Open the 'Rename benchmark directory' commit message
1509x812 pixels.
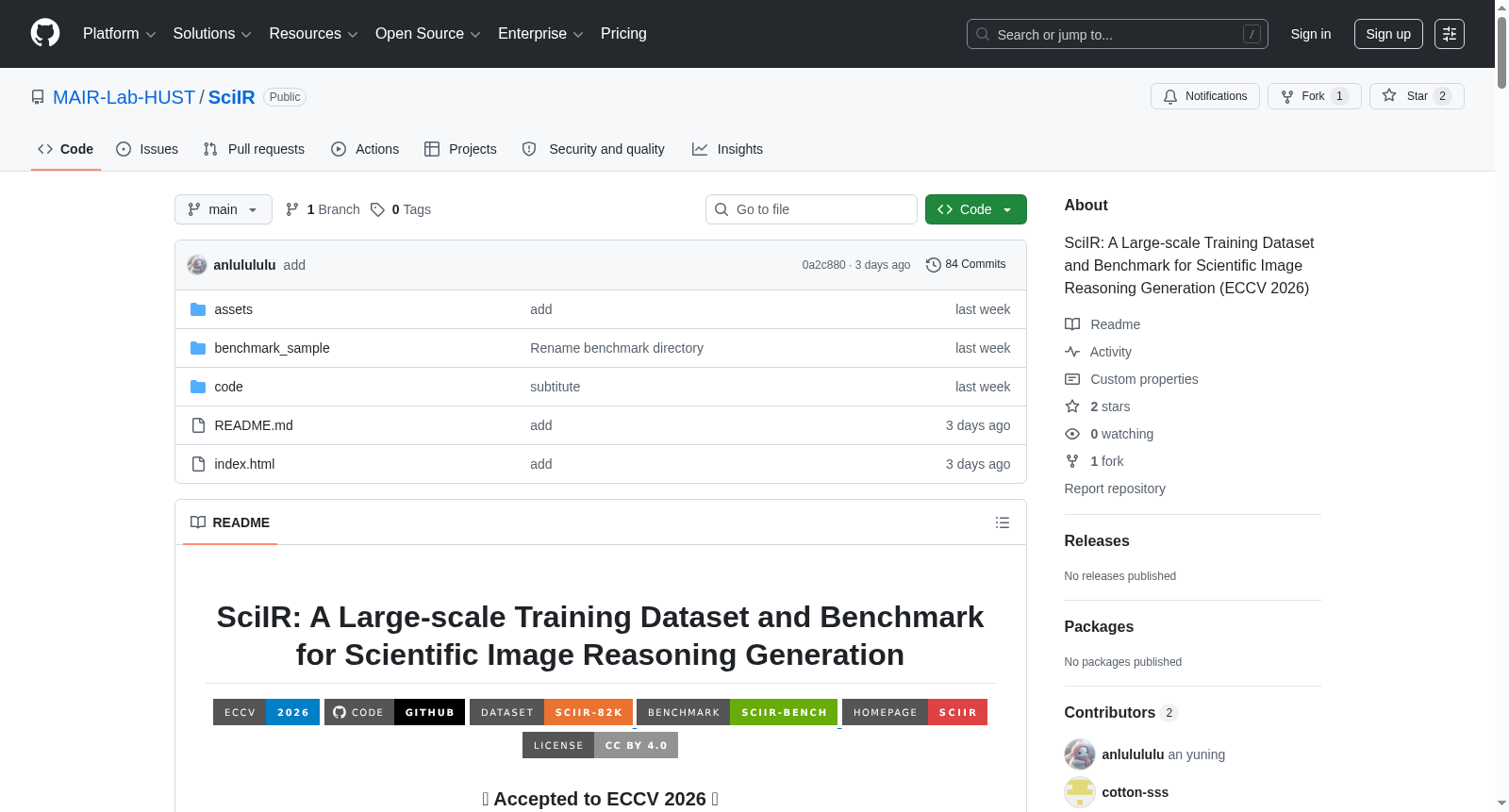(x=617, y=348)
